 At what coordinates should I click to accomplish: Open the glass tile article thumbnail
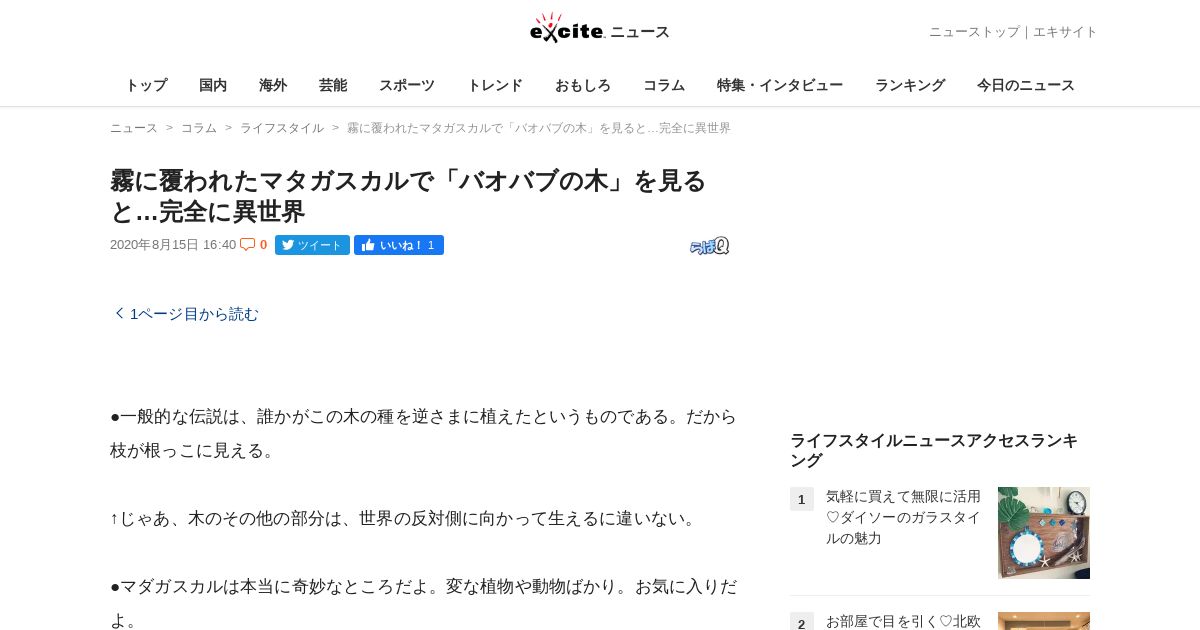click(1044, 533)
